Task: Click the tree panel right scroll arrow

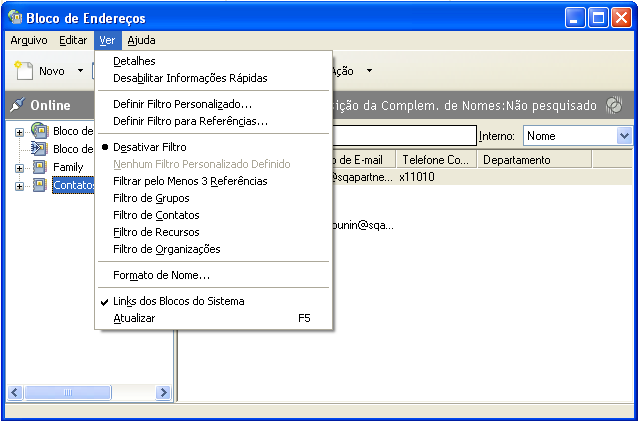Action: click(164, 393)
